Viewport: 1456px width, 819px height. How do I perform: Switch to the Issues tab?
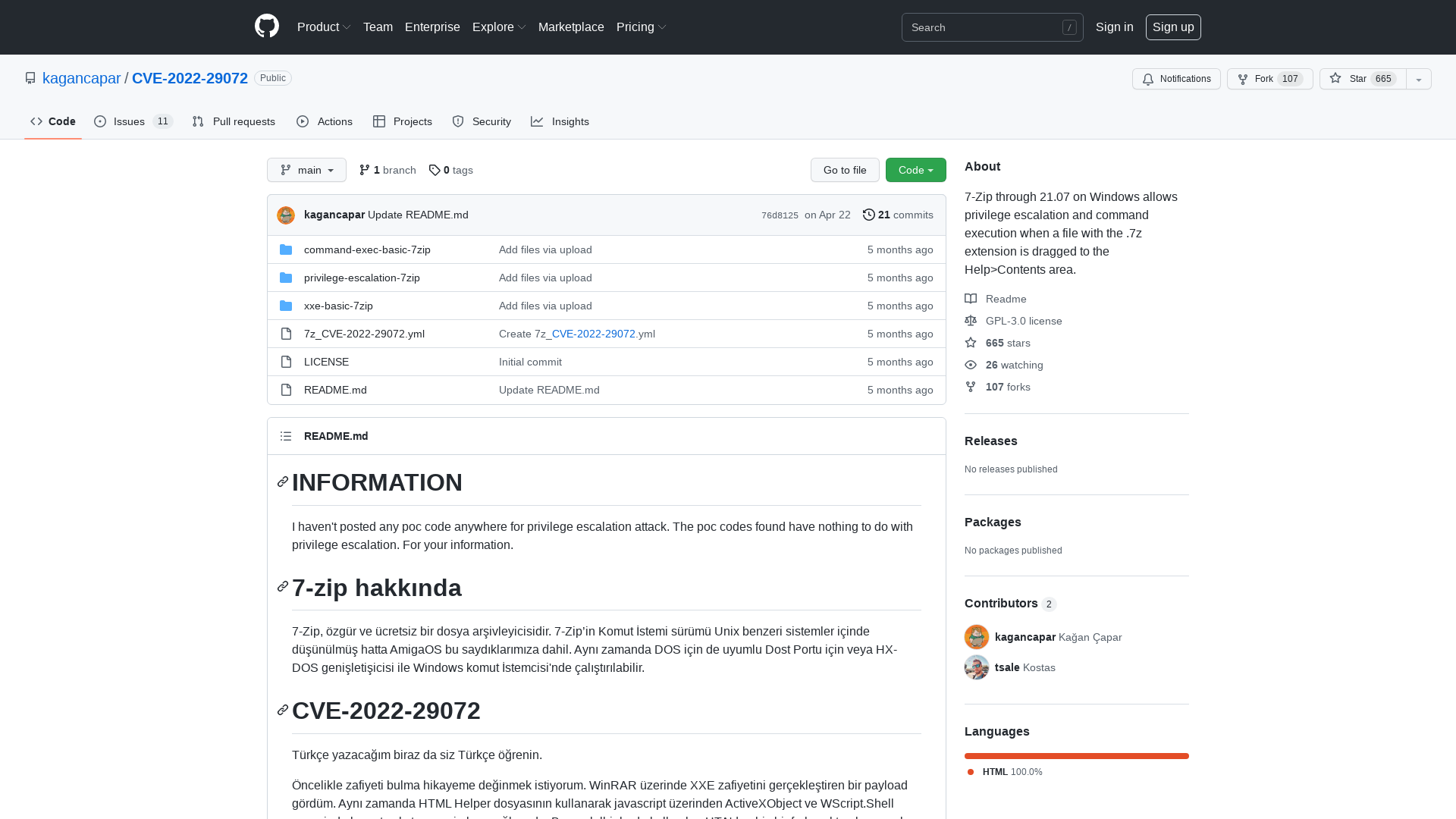(x=133, y=121)
